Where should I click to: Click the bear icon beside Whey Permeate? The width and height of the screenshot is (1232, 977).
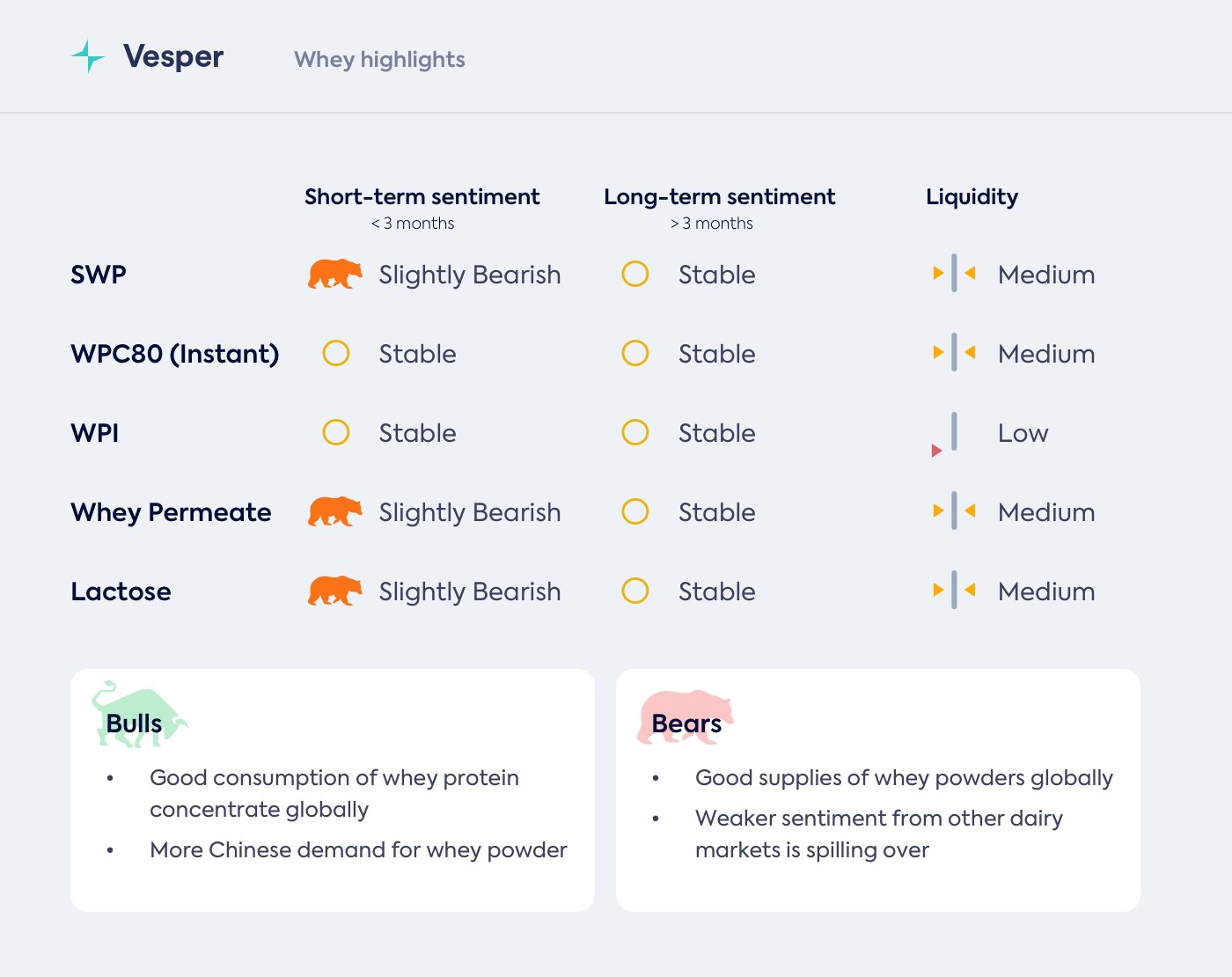coord(334,512)
